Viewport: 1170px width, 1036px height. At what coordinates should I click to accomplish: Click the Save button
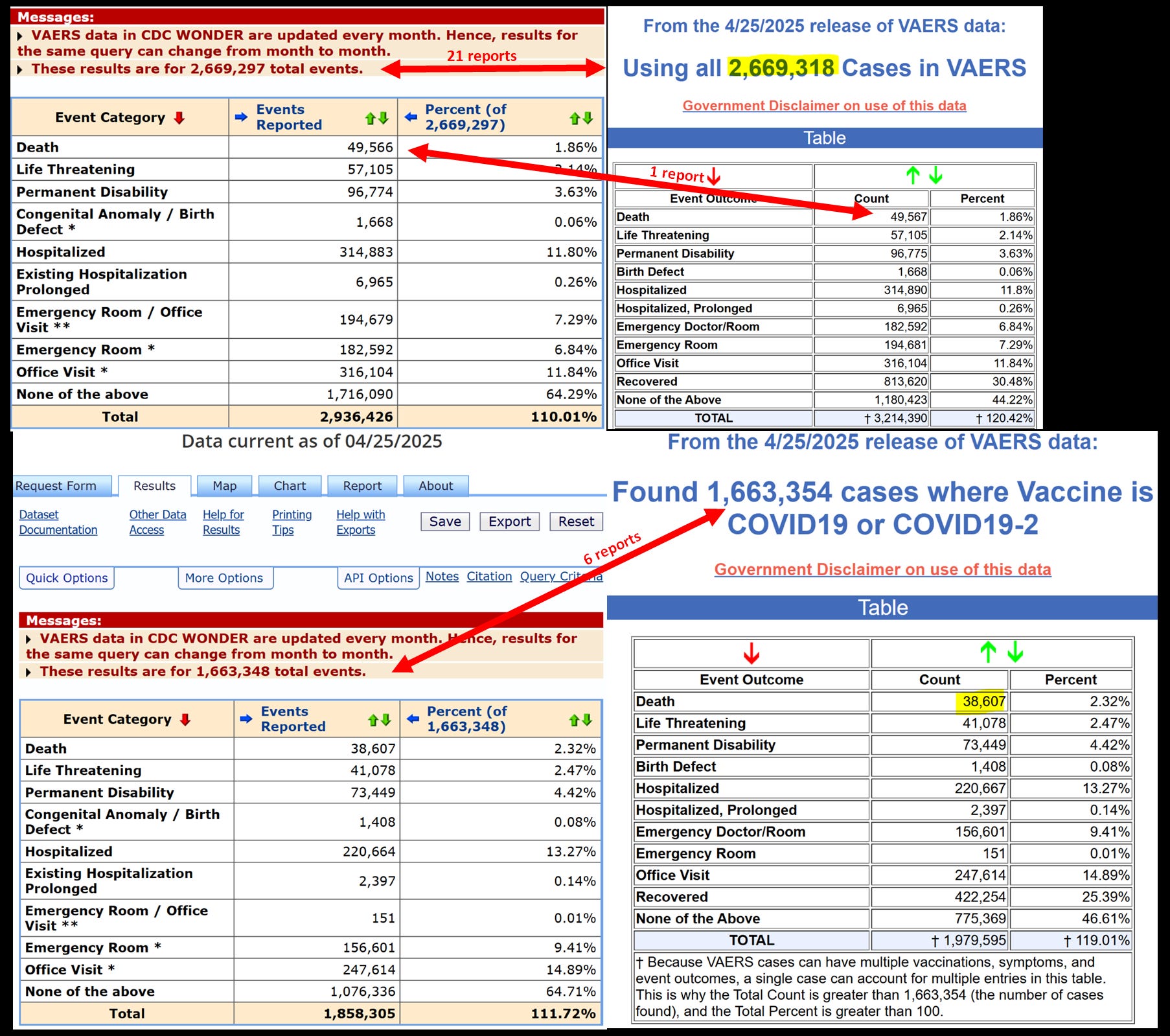point(445,522)
